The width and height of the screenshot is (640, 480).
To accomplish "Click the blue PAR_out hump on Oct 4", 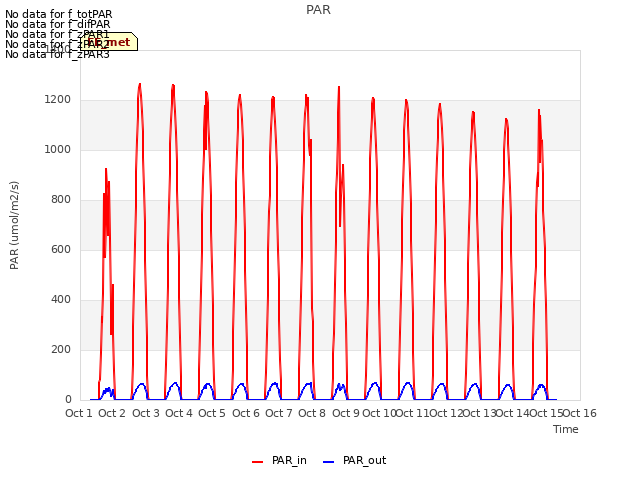I will pyautogui.click(x=176, y=384).
